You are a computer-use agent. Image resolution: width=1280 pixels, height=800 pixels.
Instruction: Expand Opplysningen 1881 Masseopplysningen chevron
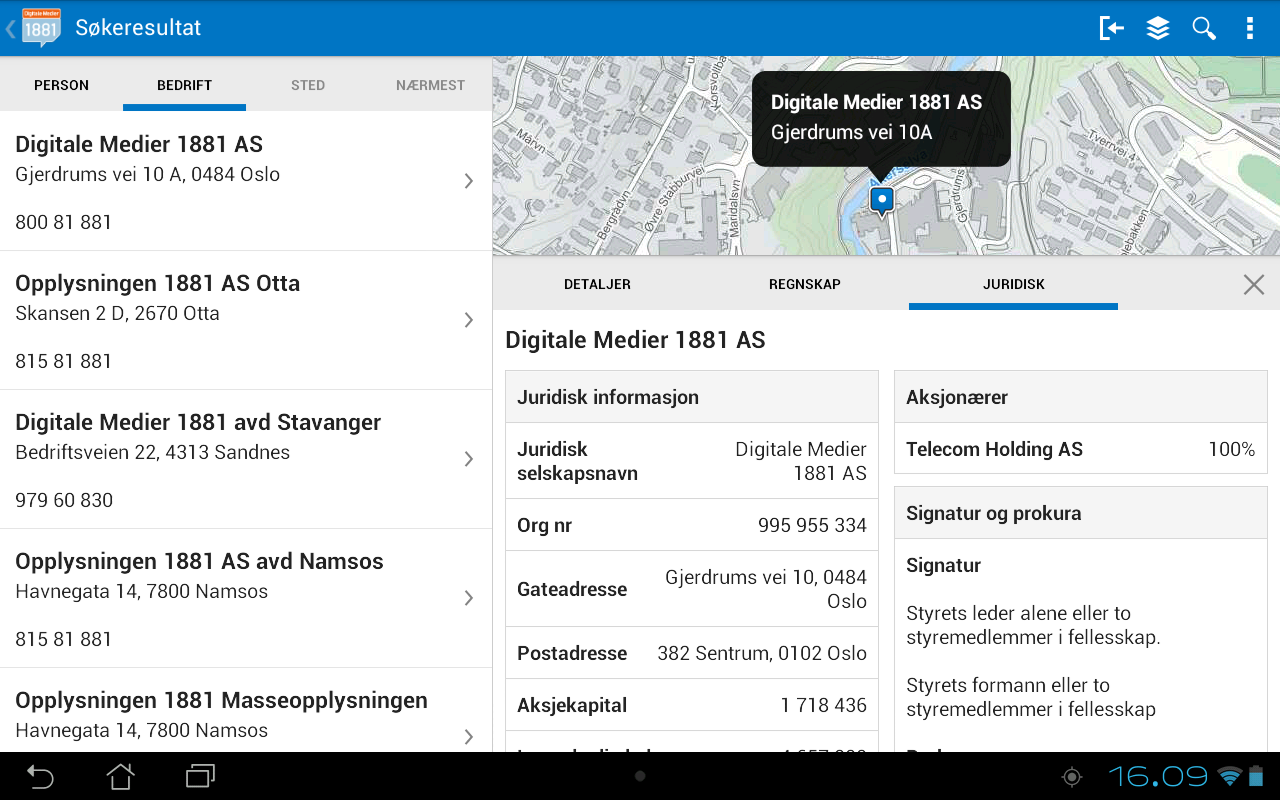coord(468,737)
